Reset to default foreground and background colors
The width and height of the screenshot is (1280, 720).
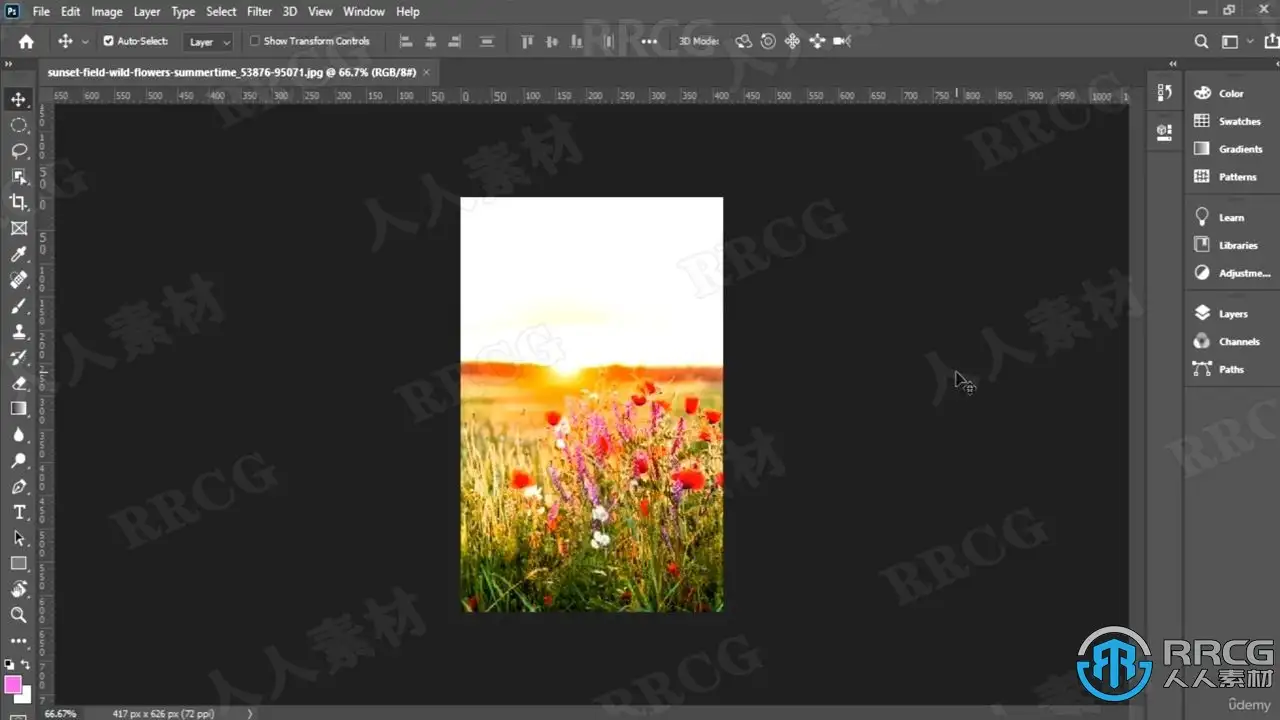tap(10, 665)
